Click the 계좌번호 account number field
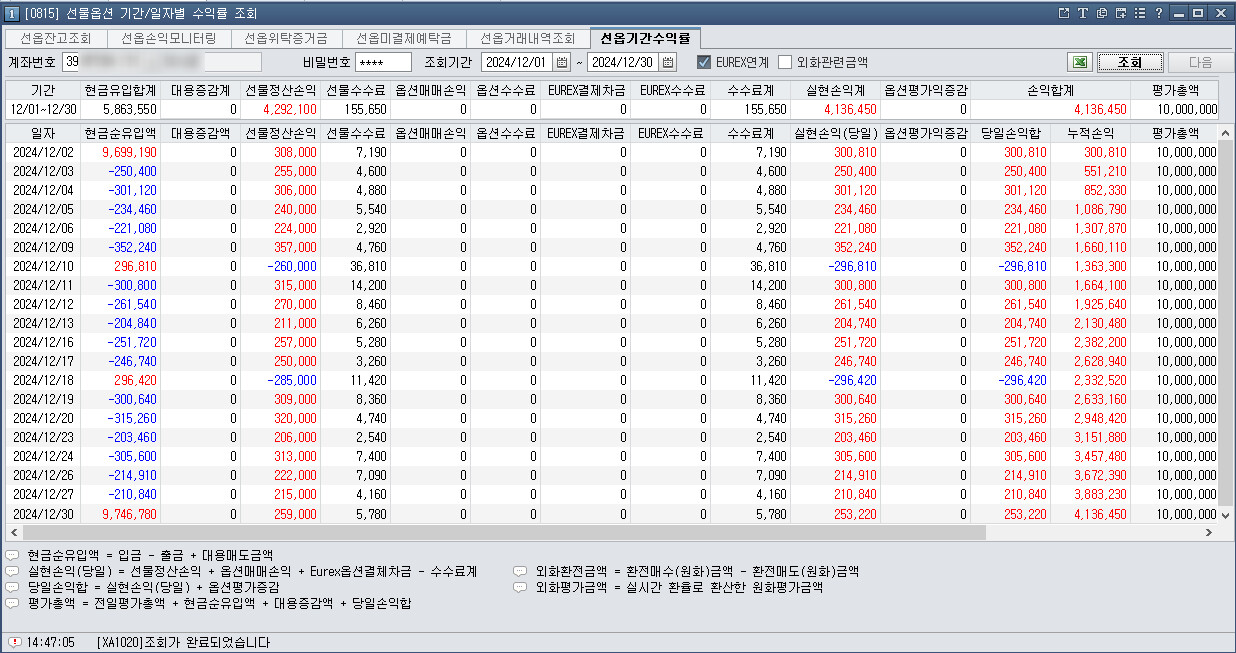The width and height of the screenshot is (1236, 653). coord(161,62)
